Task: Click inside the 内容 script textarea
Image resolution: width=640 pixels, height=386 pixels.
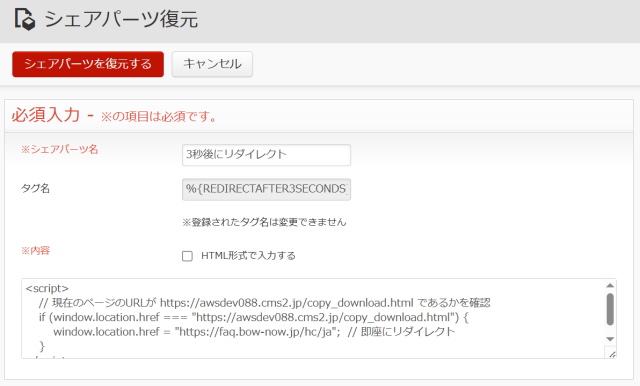Action: pyautogui.click(x=313, y=319)
